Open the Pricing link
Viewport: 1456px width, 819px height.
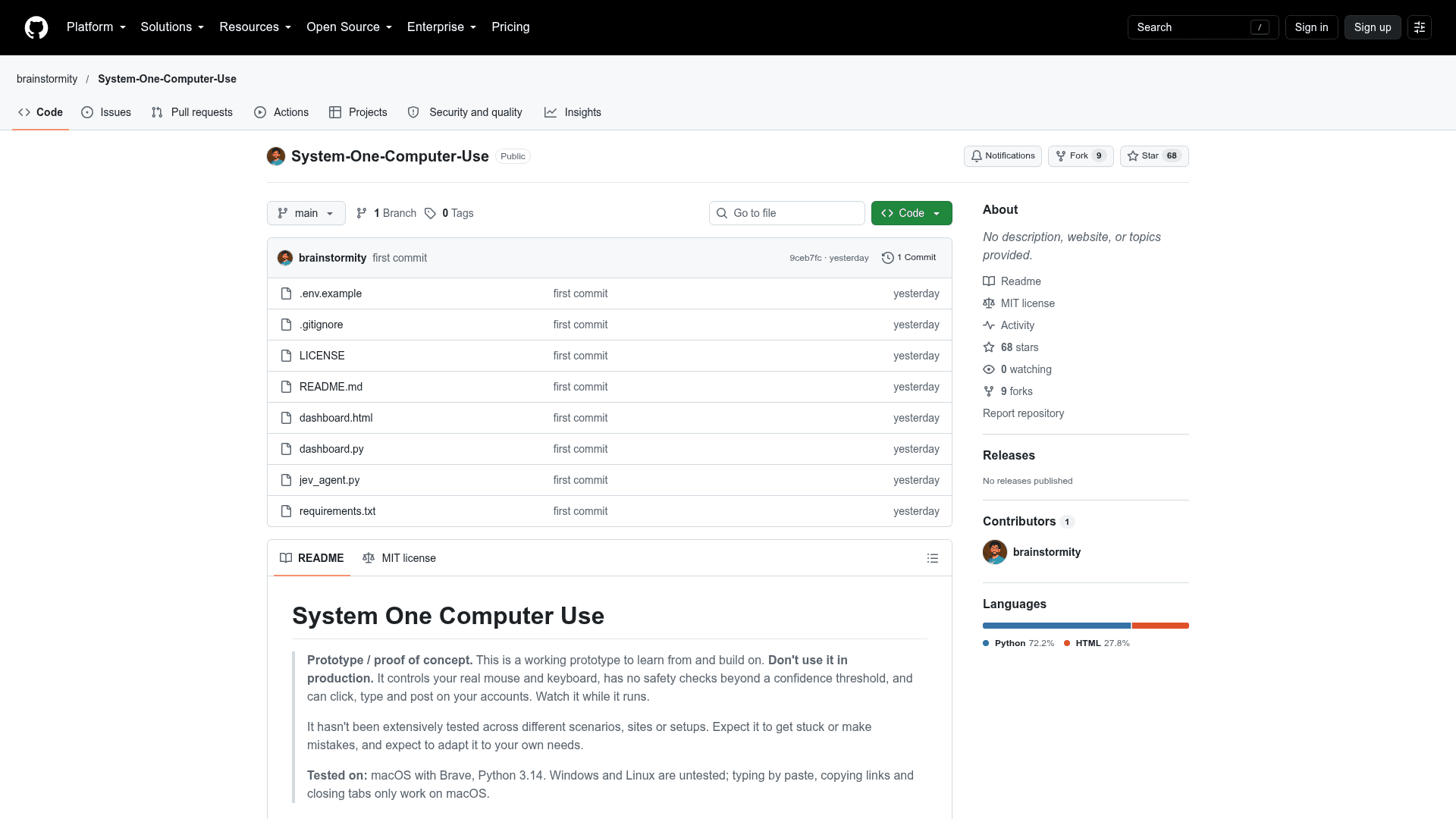coord(510,27)
